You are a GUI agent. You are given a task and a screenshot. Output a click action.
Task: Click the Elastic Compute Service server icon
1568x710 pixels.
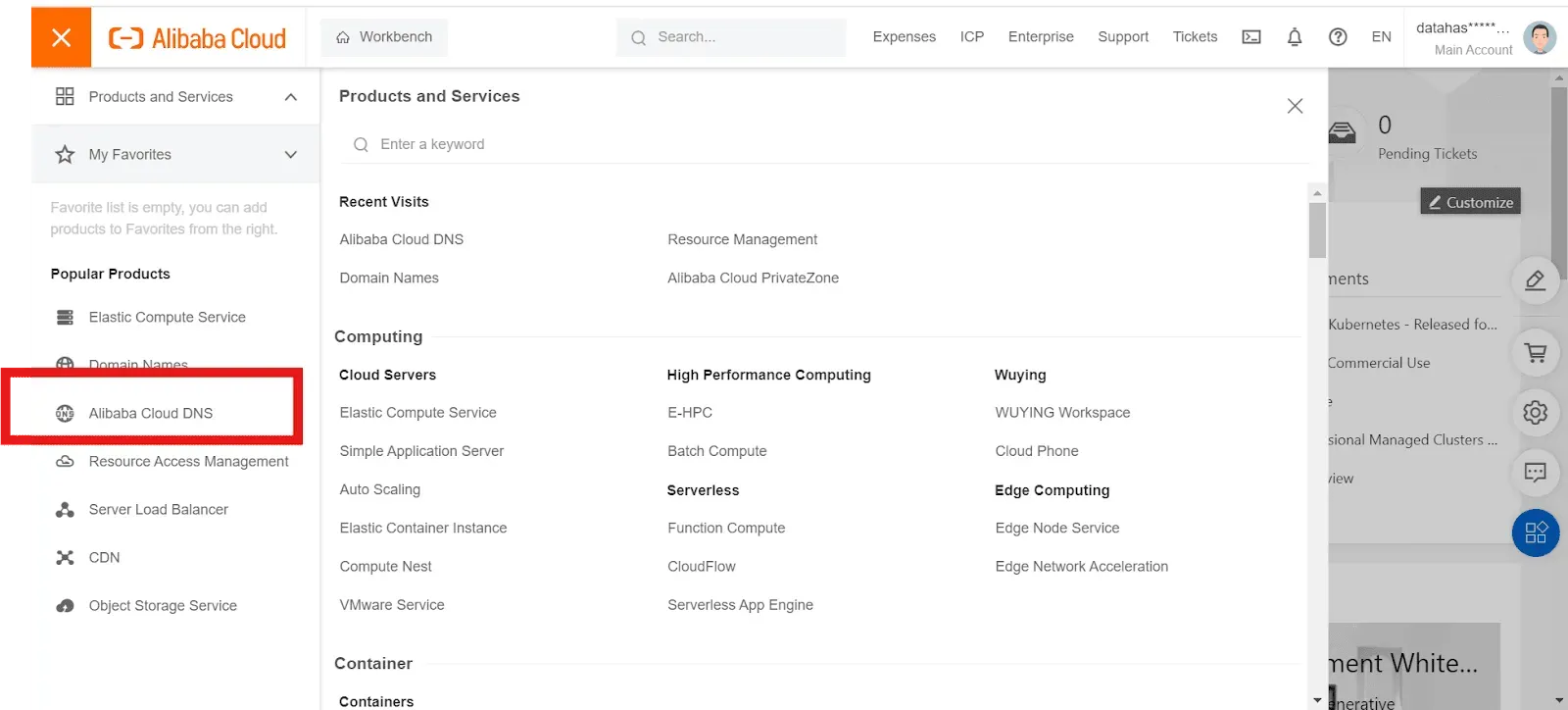coord(65,318)
